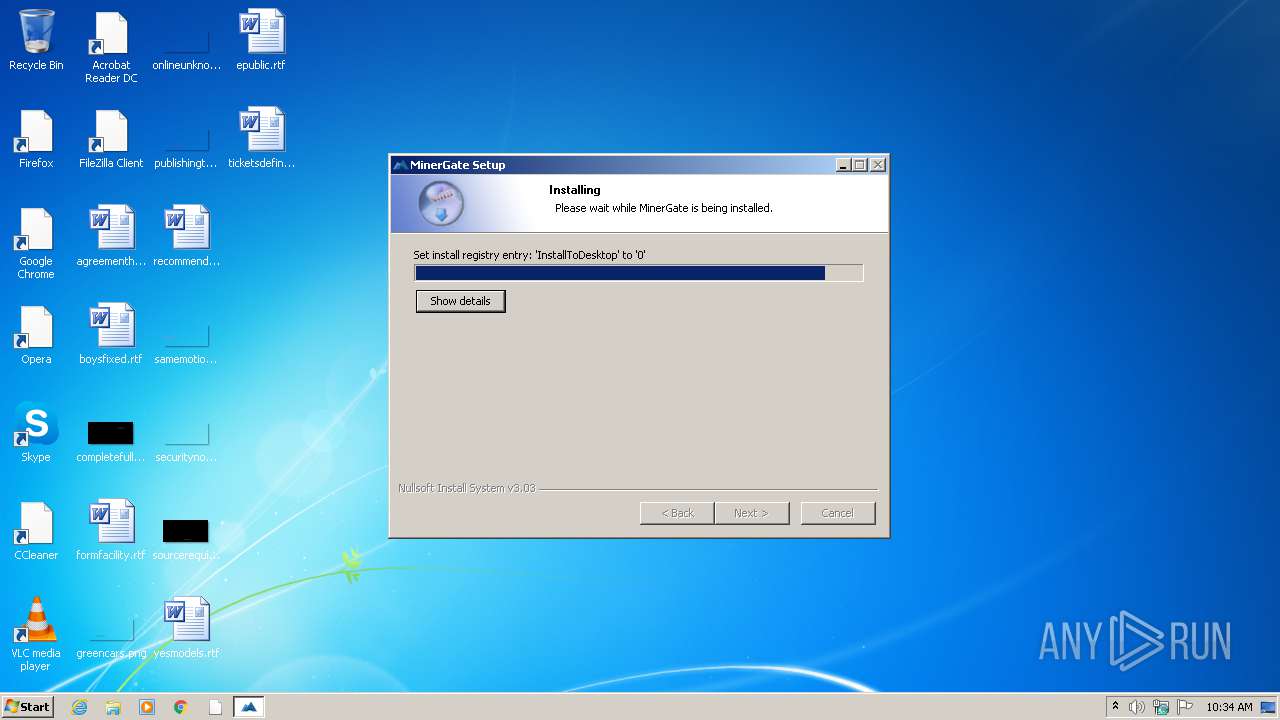Click the blank file taskbar icon
This screenshot has height=720, width=1280.
tap(215, 707)
